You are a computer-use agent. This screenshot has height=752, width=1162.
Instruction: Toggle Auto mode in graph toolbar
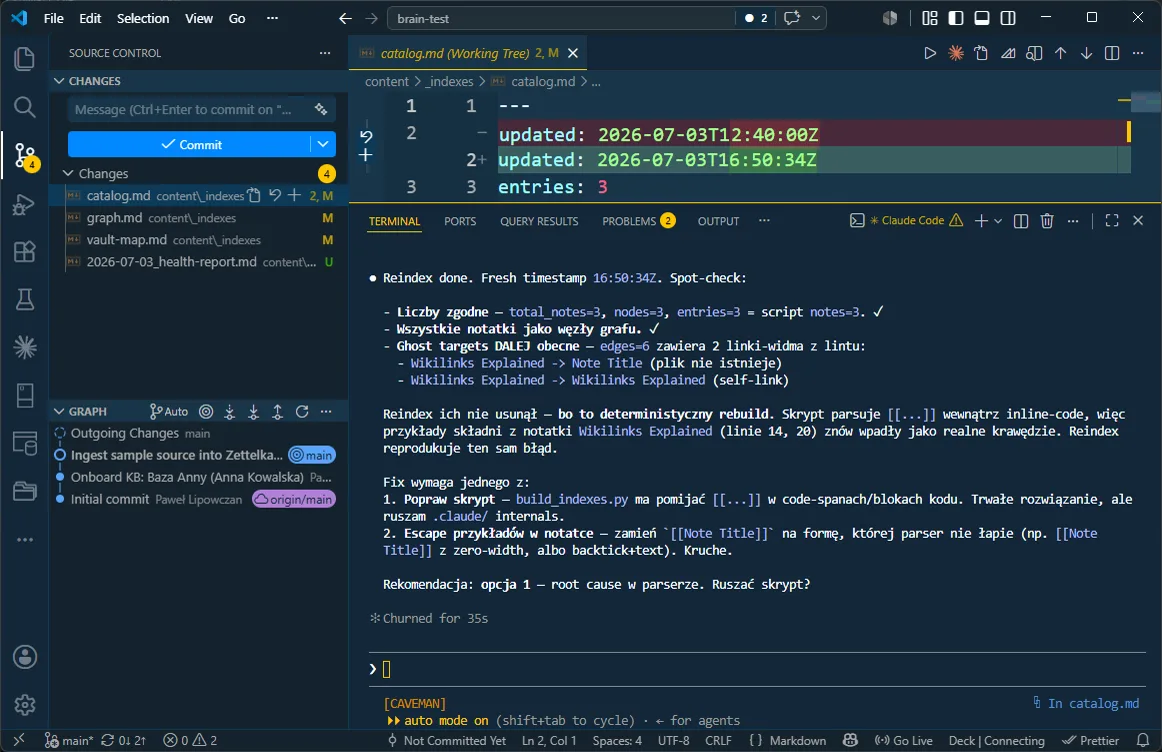[x=169, y=412]
